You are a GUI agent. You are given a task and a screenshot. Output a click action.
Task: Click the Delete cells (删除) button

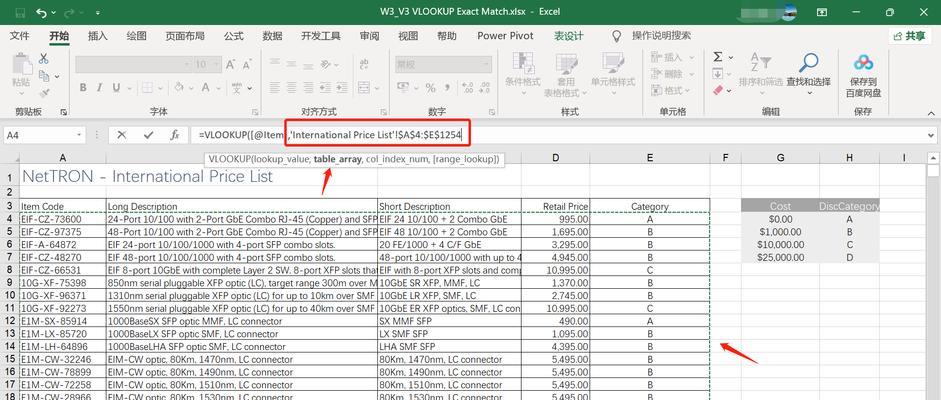click(673, 74)
